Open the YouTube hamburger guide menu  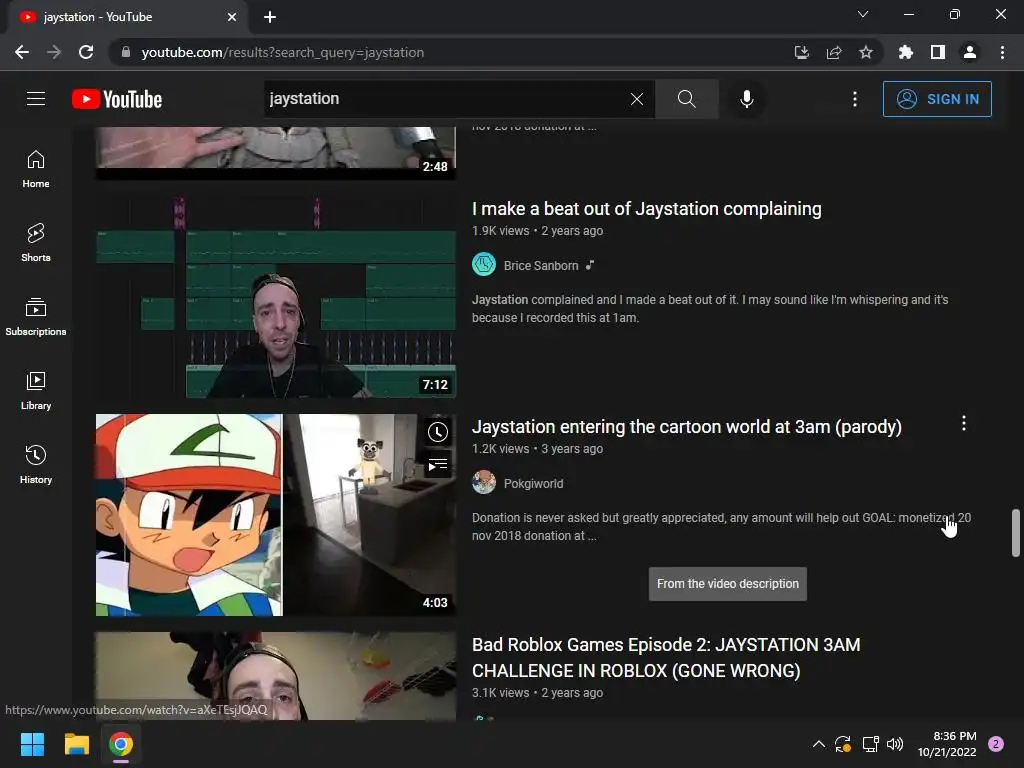36,99
